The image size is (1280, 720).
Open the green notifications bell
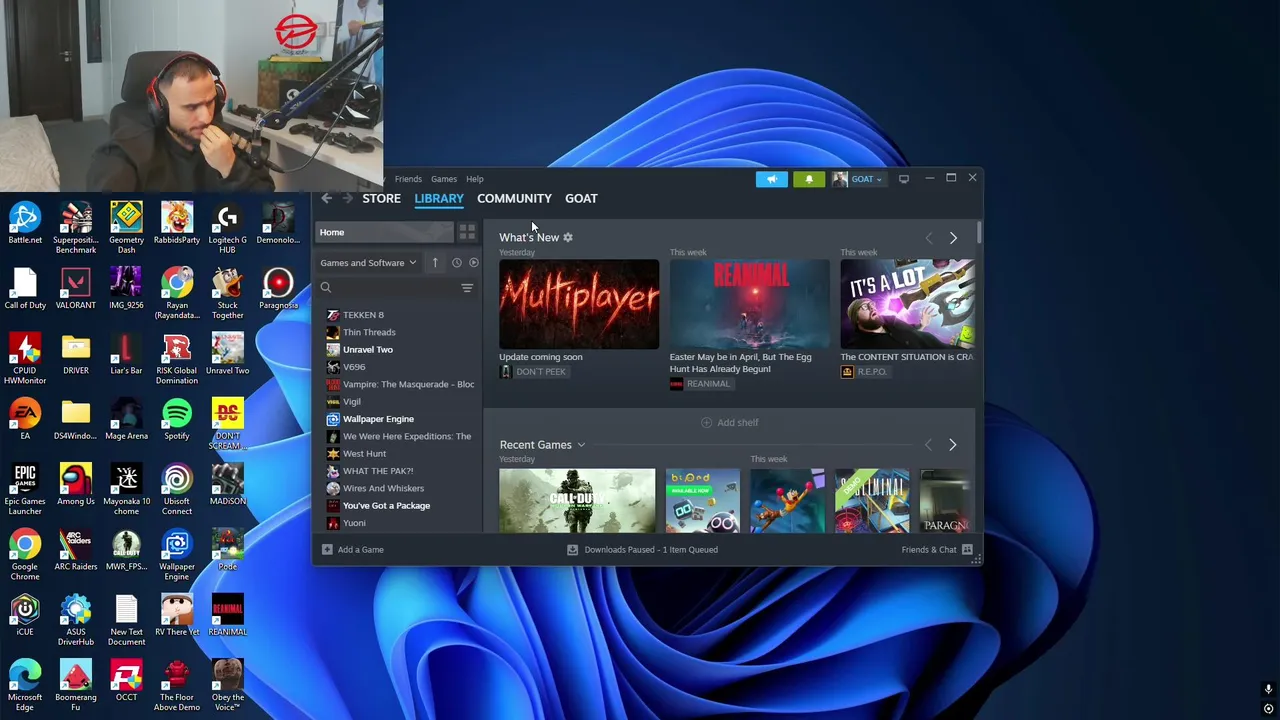(x=809, y=179)
